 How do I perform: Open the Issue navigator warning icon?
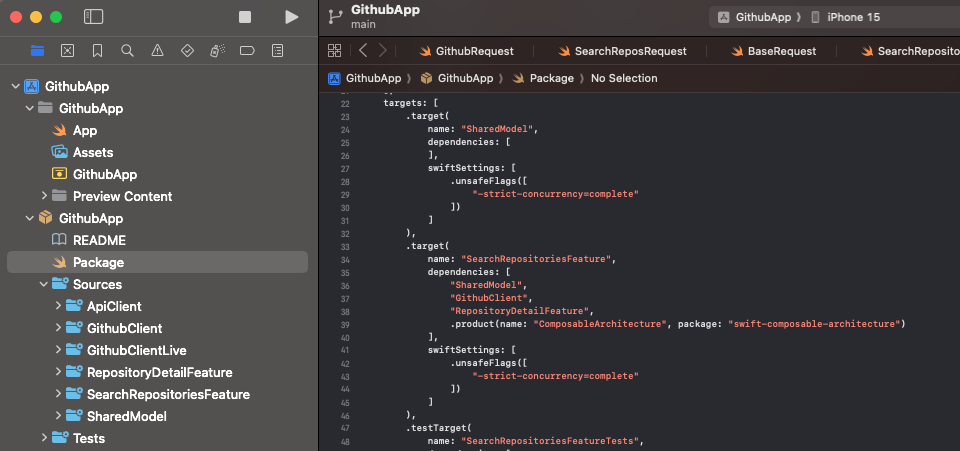157,51
